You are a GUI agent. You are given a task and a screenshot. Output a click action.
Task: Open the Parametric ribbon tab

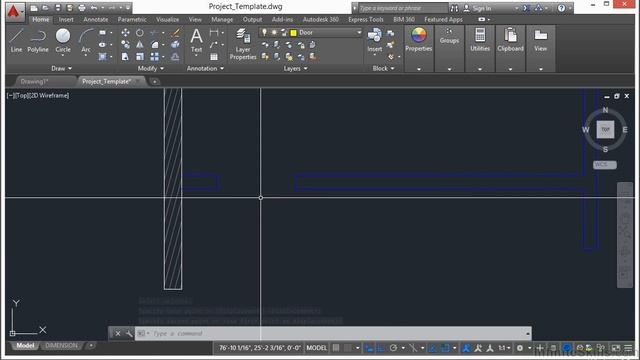coord(132,19)
